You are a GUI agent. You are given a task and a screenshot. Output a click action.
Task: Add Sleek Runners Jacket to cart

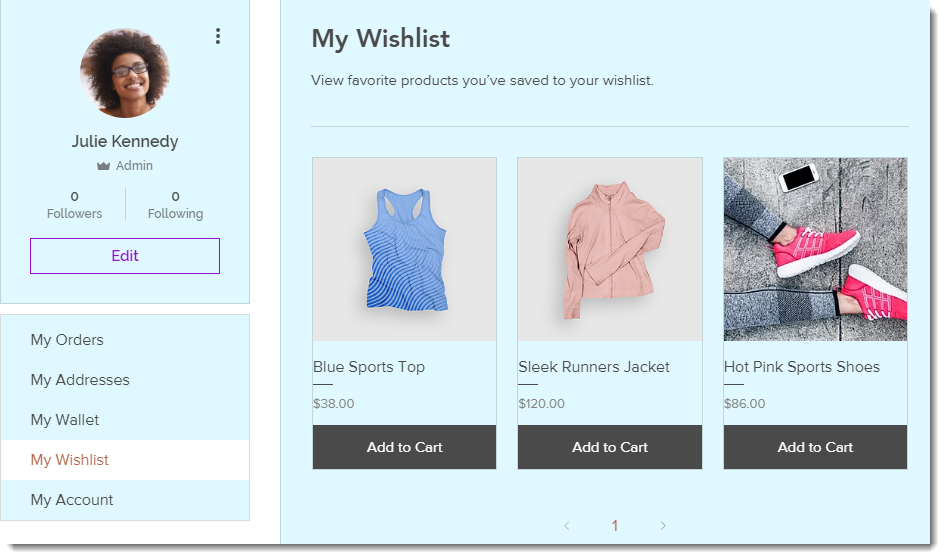[610, 447]
